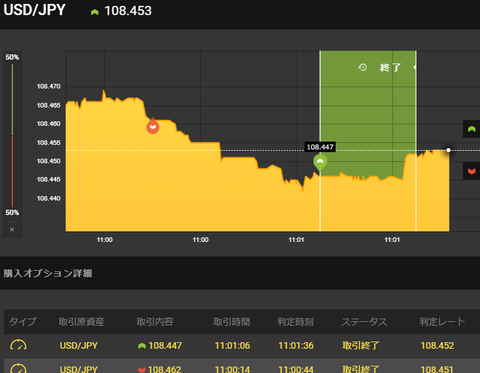Click the タイプ column header

coord(22,322)
